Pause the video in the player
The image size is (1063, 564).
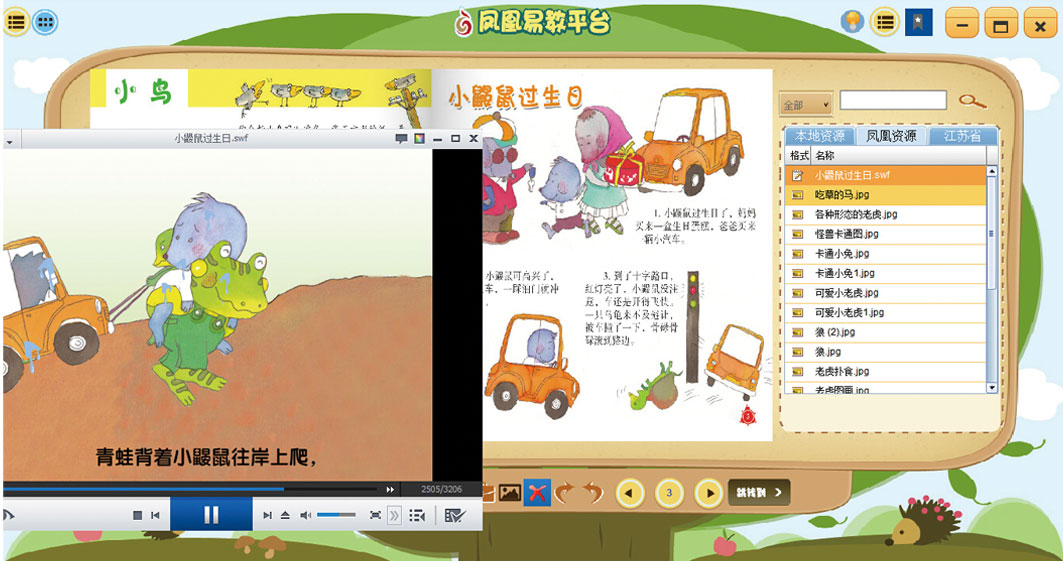click(x=211, y=515)
